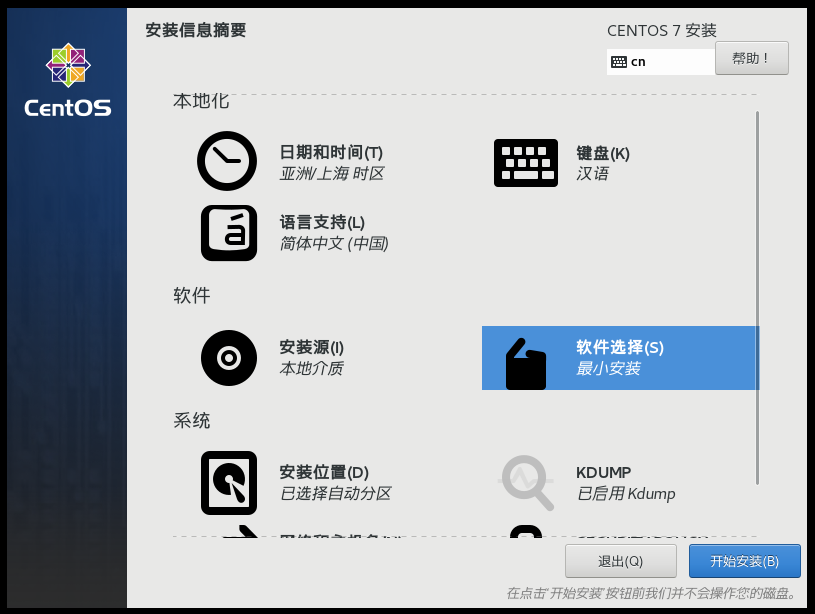Open 安装位置(D) settings

(x=324, y=472)
